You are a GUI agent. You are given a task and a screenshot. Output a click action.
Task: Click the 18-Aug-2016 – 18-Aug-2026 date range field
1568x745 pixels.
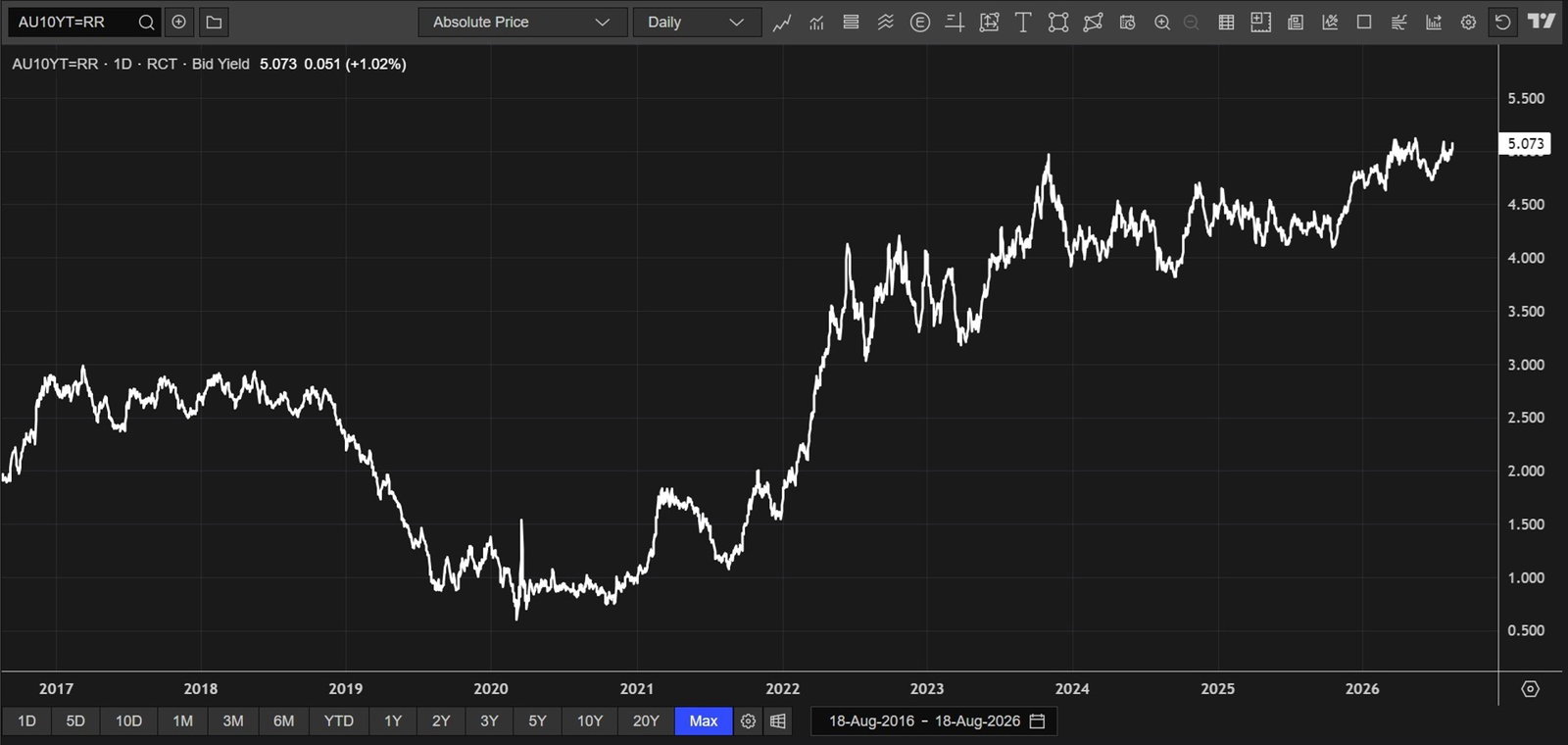click(934, 721)
